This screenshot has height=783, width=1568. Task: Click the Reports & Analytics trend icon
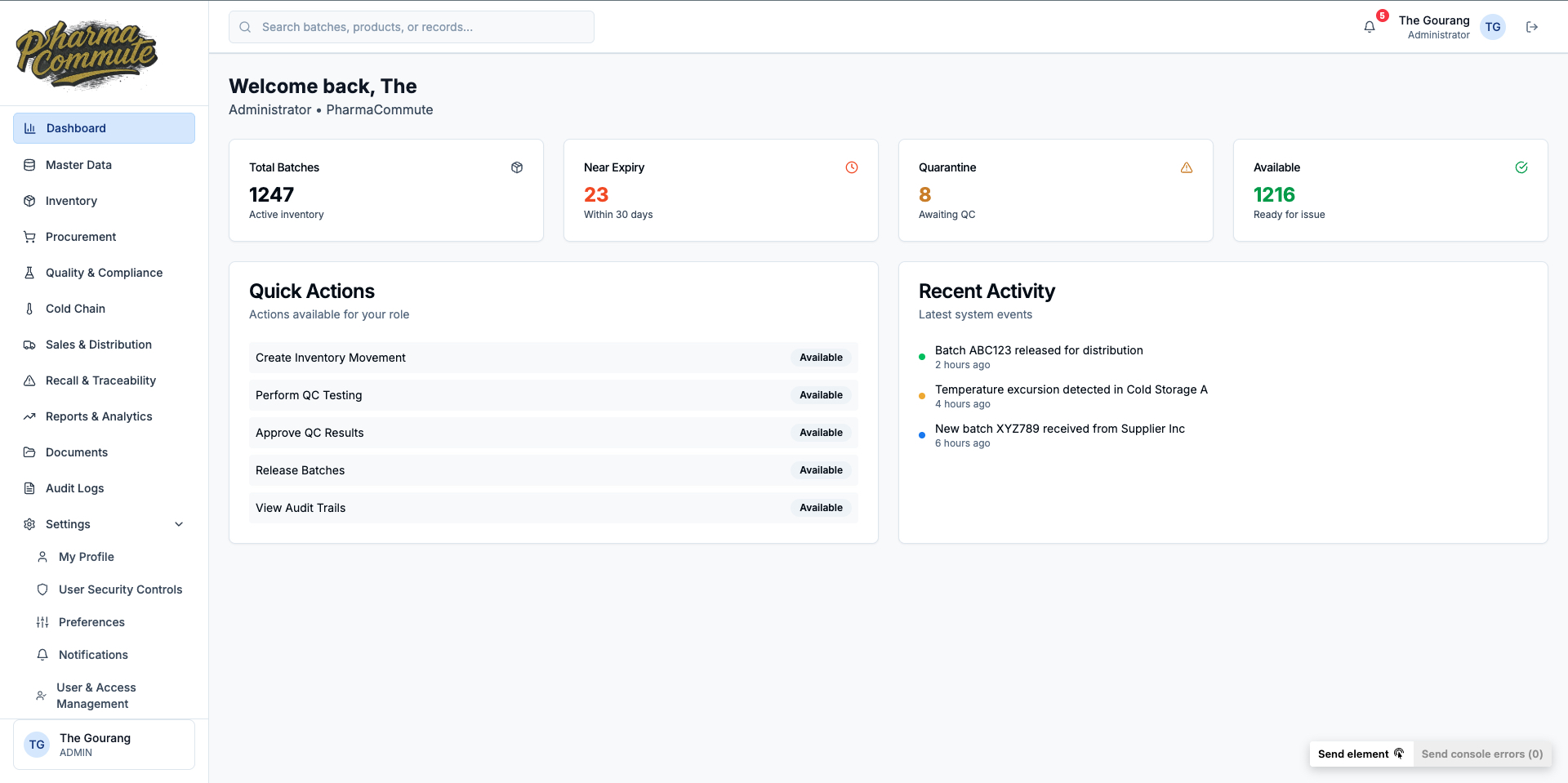click(x=29, y=416)
